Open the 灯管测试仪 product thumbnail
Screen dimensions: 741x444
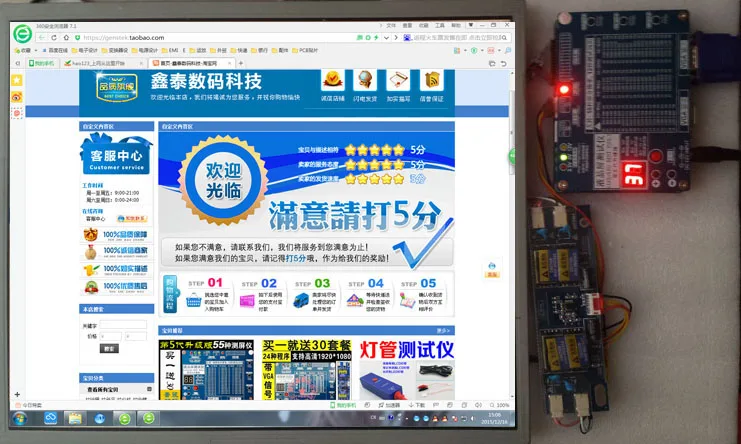(x=406, y=370)
